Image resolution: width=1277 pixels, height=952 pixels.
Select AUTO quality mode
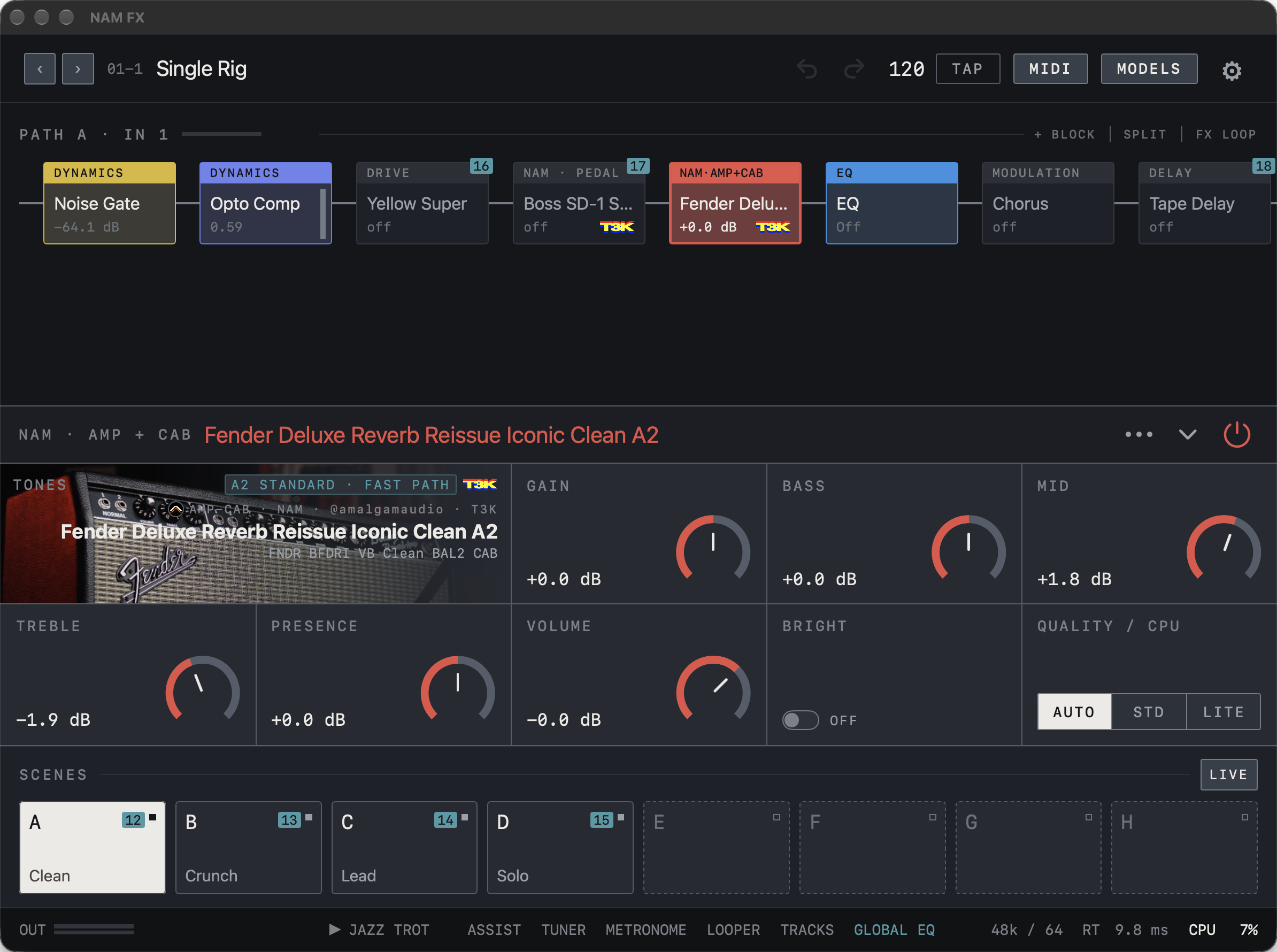pyautogui.click(x=1074, y=712)
